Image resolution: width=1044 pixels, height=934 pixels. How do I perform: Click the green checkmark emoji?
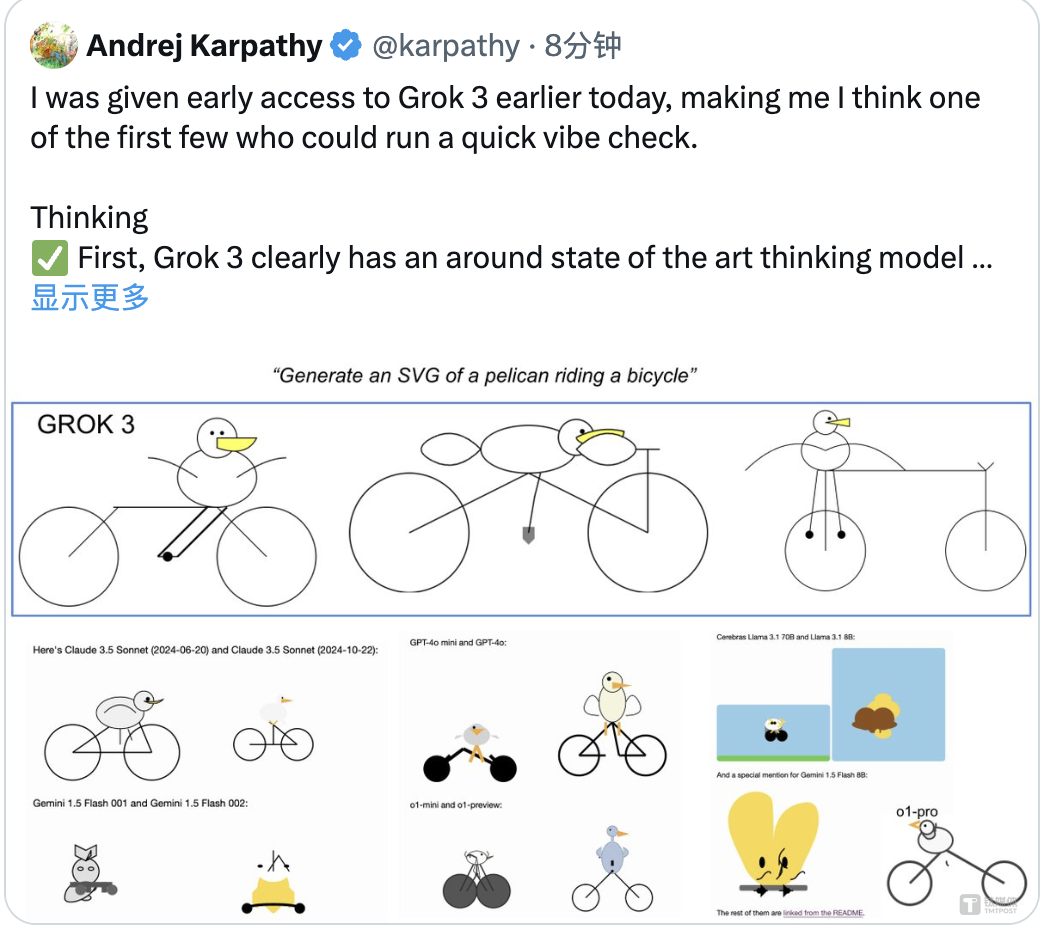coord(49,258)
